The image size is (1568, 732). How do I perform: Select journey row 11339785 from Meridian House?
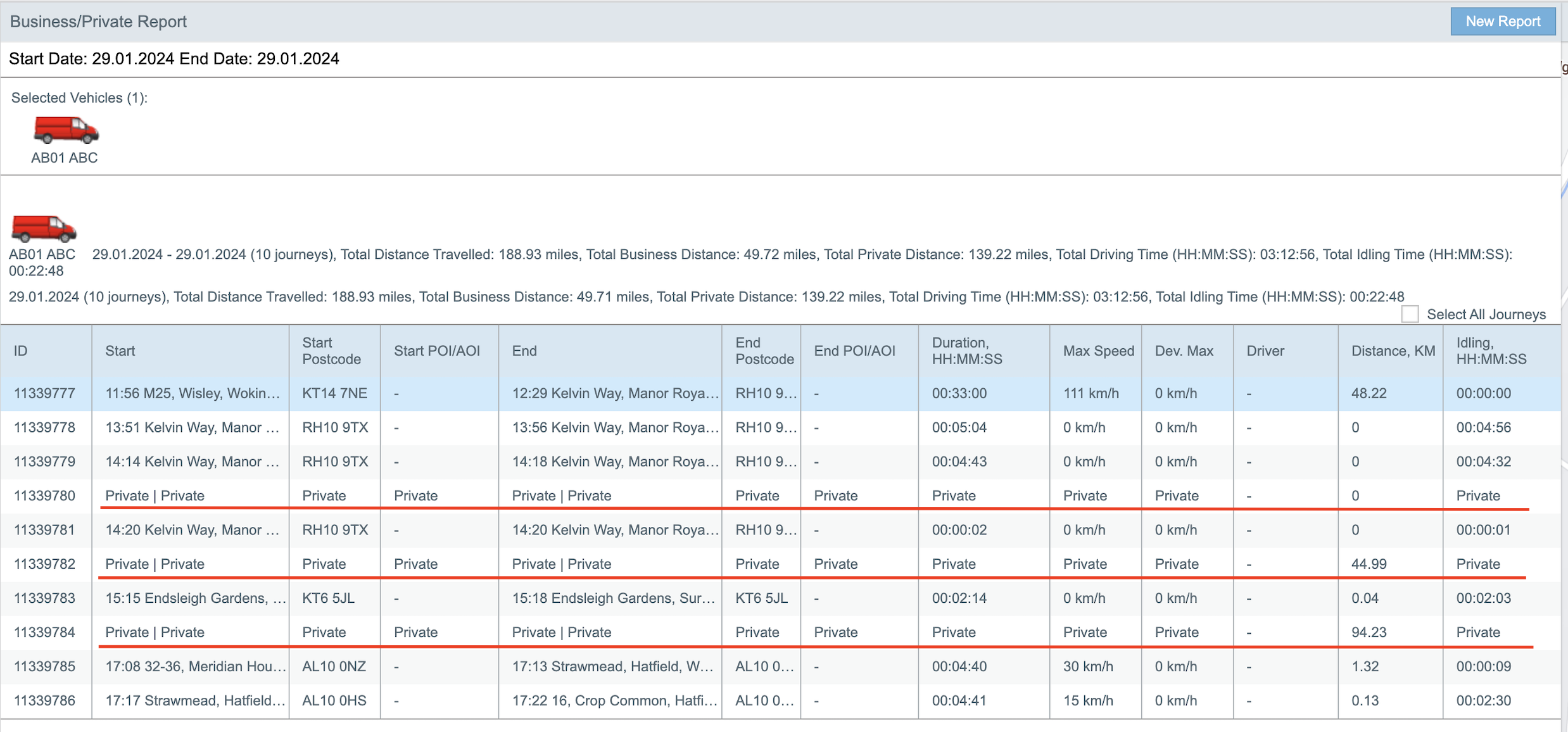(x=44, y=667)
